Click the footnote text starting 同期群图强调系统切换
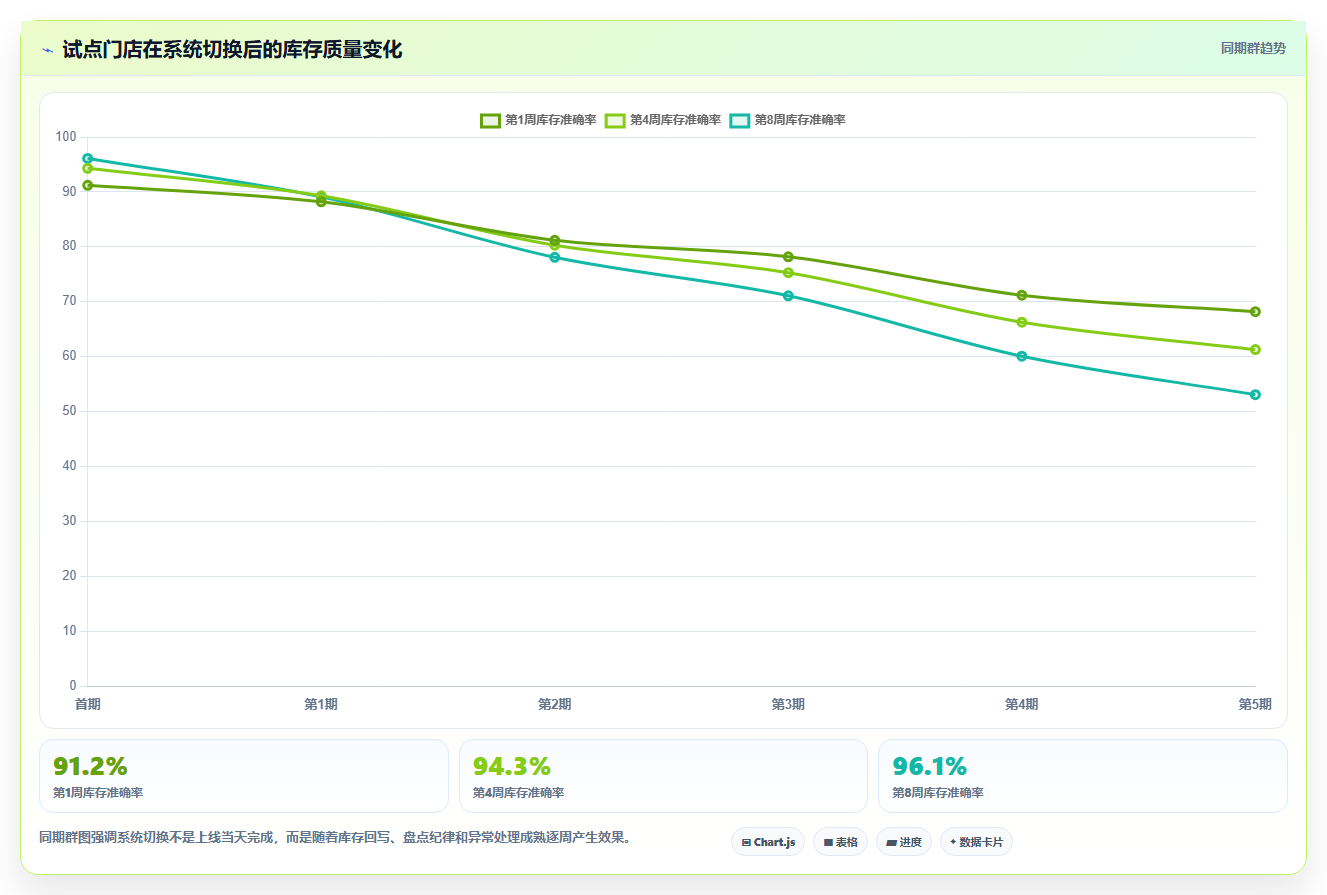1327x895 pixels. pyautogui.click(x=336, y=837)
